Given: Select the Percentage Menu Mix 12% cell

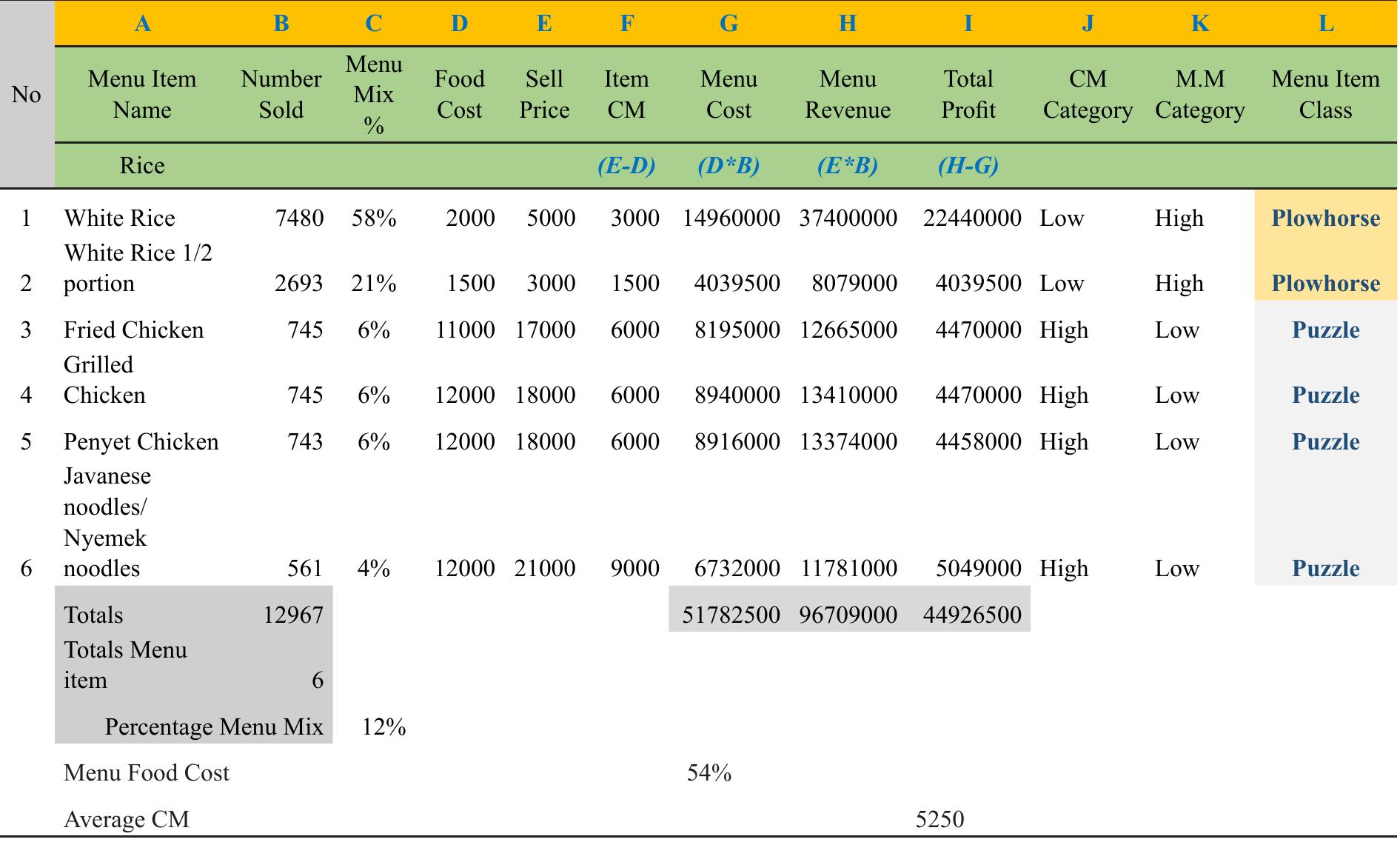Looking at the screenshot, I should point(384,727).
